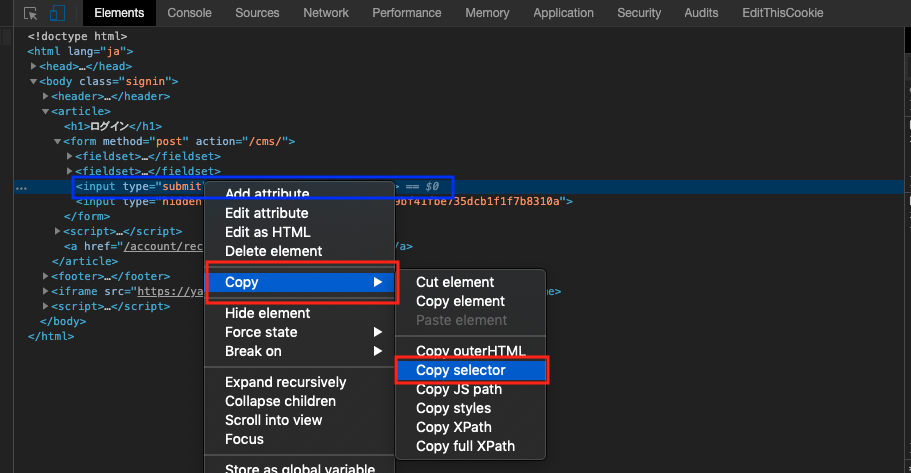Activate the inspect element picker icon
The image size is (911, 473).
pyautogui.click(x=30, y=13)
